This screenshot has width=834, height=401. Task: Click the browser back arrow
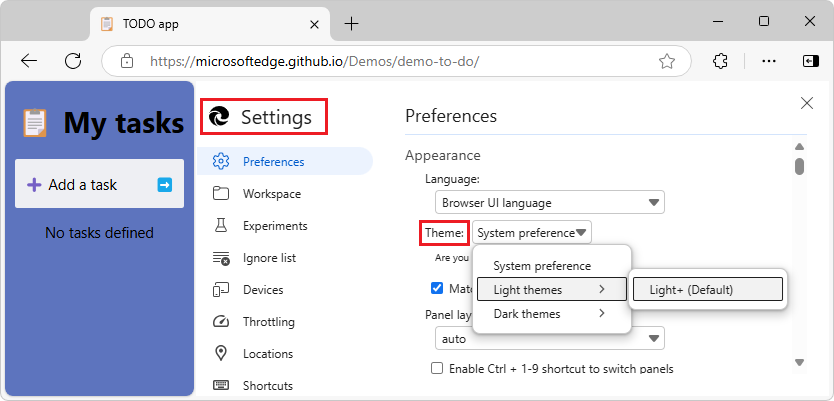coord(29,61)
